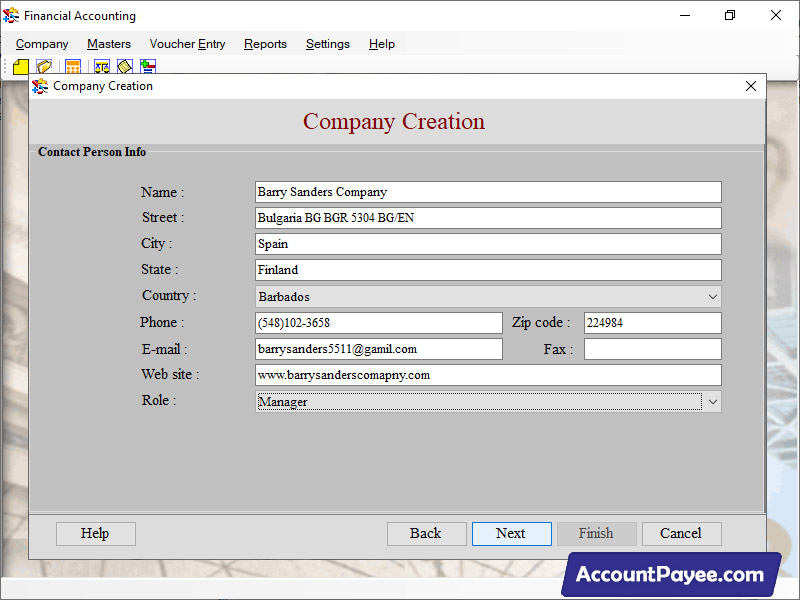Click the balance scales toolbar icon

[102, 67]
